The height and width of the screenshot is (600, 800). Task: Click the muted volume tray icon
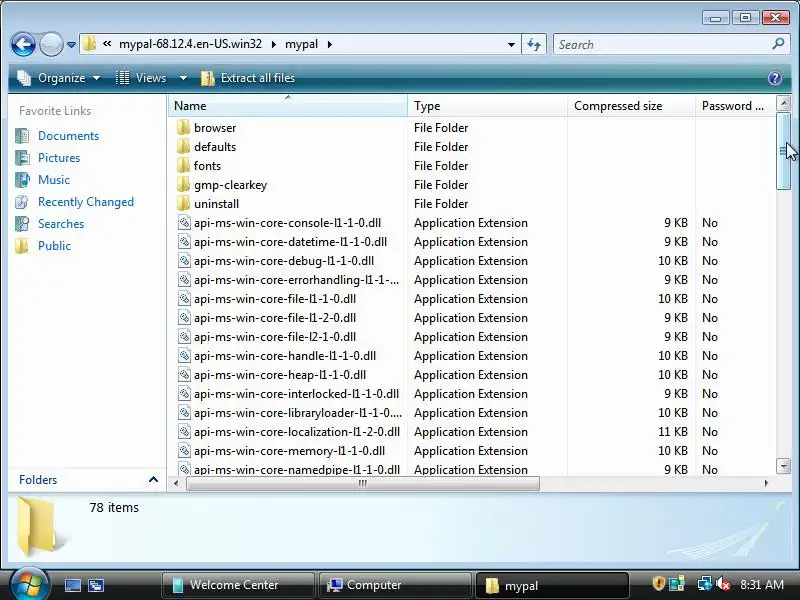point(722,584)
